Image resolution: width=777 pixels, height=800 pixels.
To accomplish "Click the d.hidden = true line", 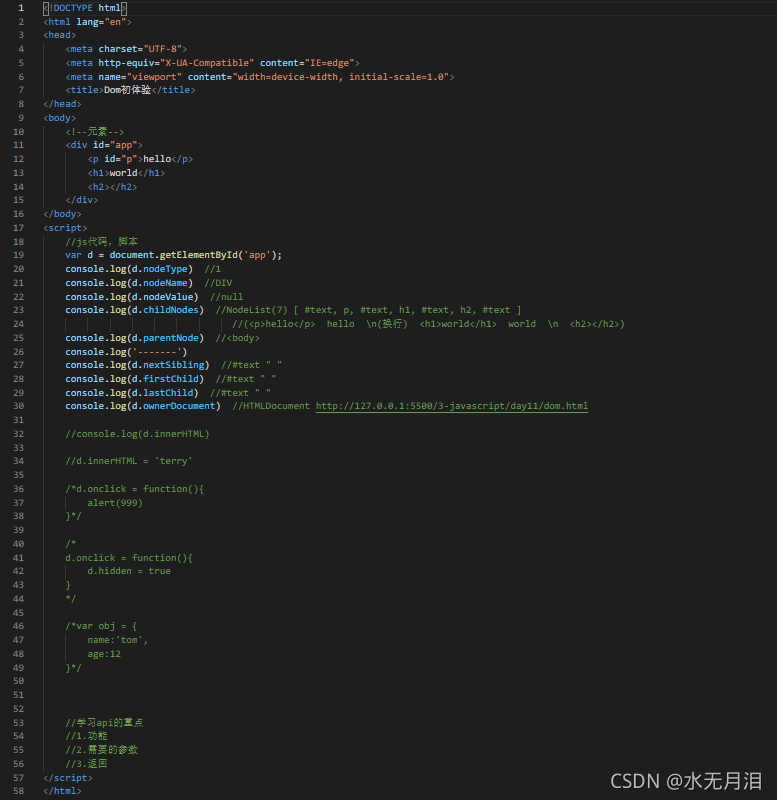I will (129, 571).
